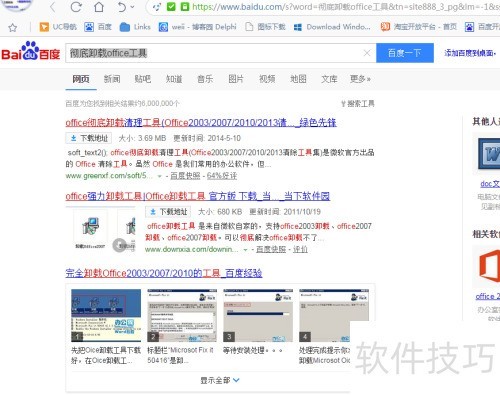
Task: Expand the 更多 tab menu
Action: (360, 79)
